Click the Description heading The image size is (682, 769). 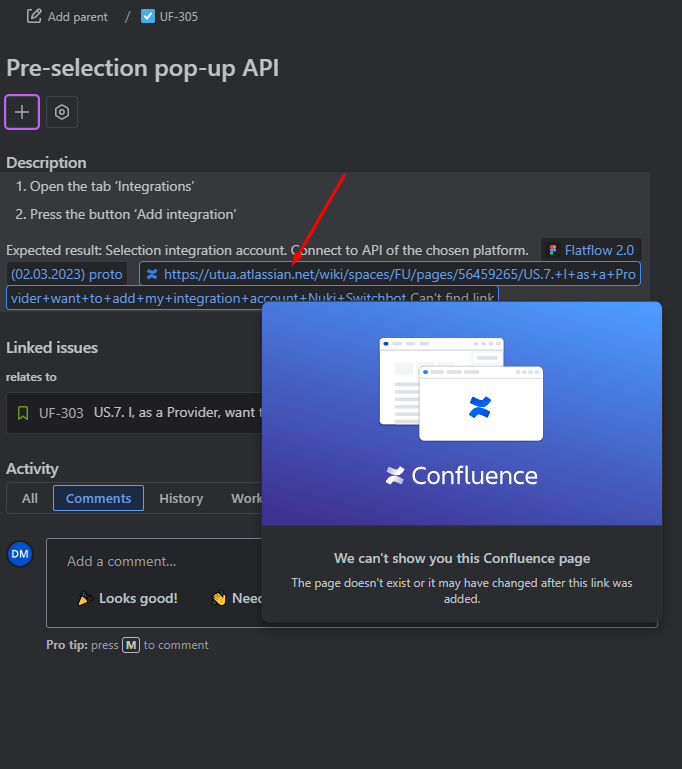pyautogui.click(x=46, y=163)
